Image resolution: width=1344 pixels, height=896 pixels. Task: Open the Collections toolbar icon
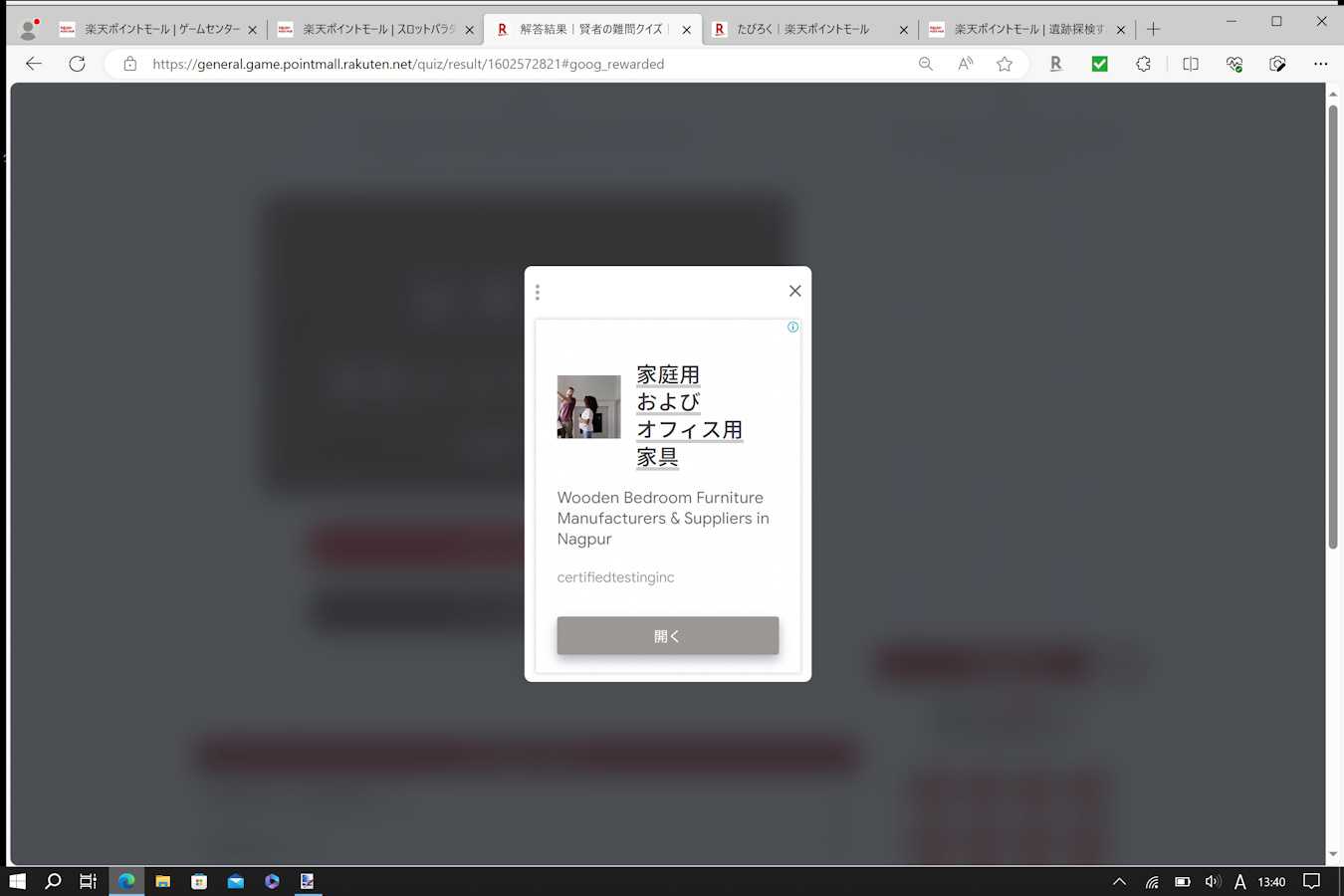pyautogui.click(x=1278, y=64)
